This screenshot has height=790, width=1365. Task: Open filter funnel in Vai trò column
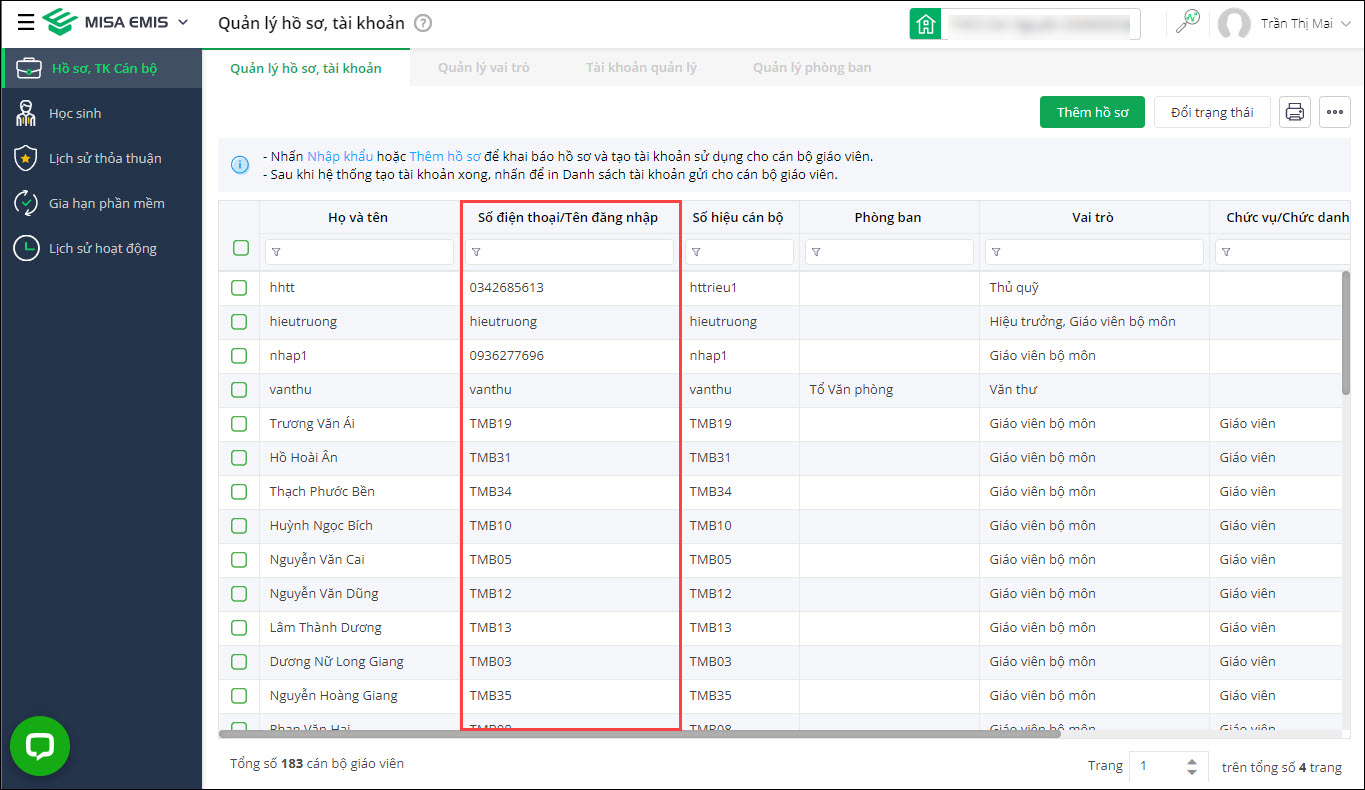pyautogui.click(x=996, y=252)
